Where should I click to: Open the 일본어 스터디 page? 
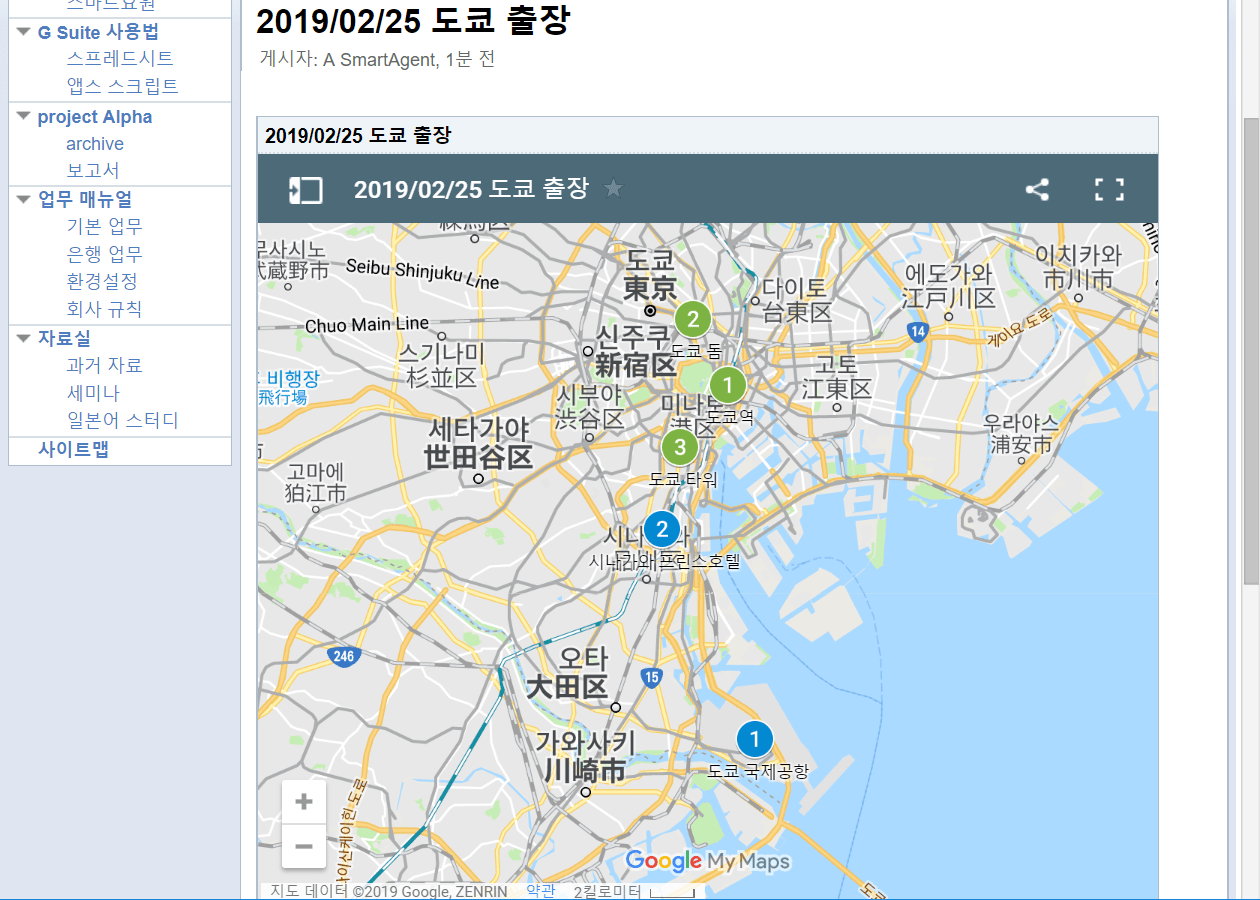pos(122,421)
